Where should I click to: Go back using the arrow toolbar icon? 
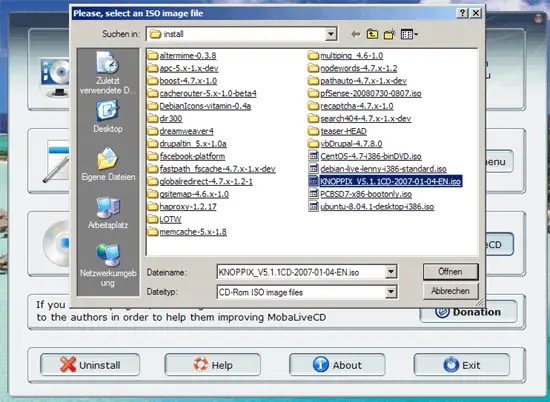pyautogui.click(x=356, y=34)
